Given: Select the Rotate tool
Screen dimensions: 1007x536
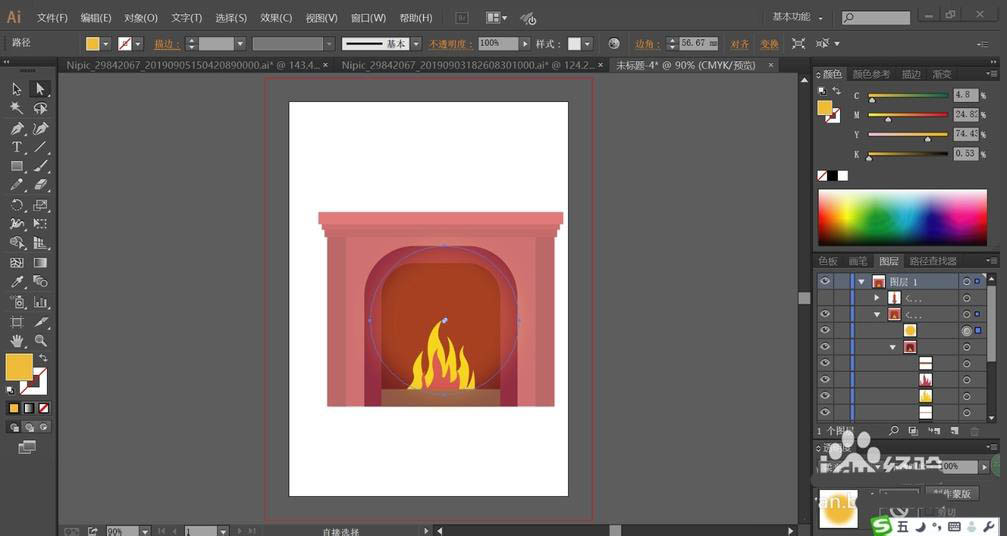Looking at the screenshot, I should coord(17,205).
